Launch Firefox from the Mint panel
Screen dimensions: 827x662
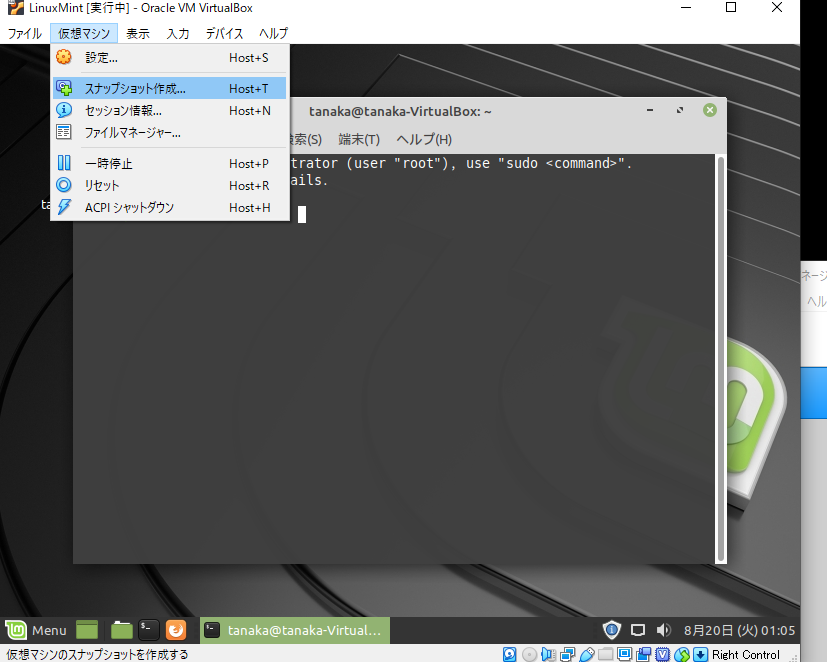point(176,630)
